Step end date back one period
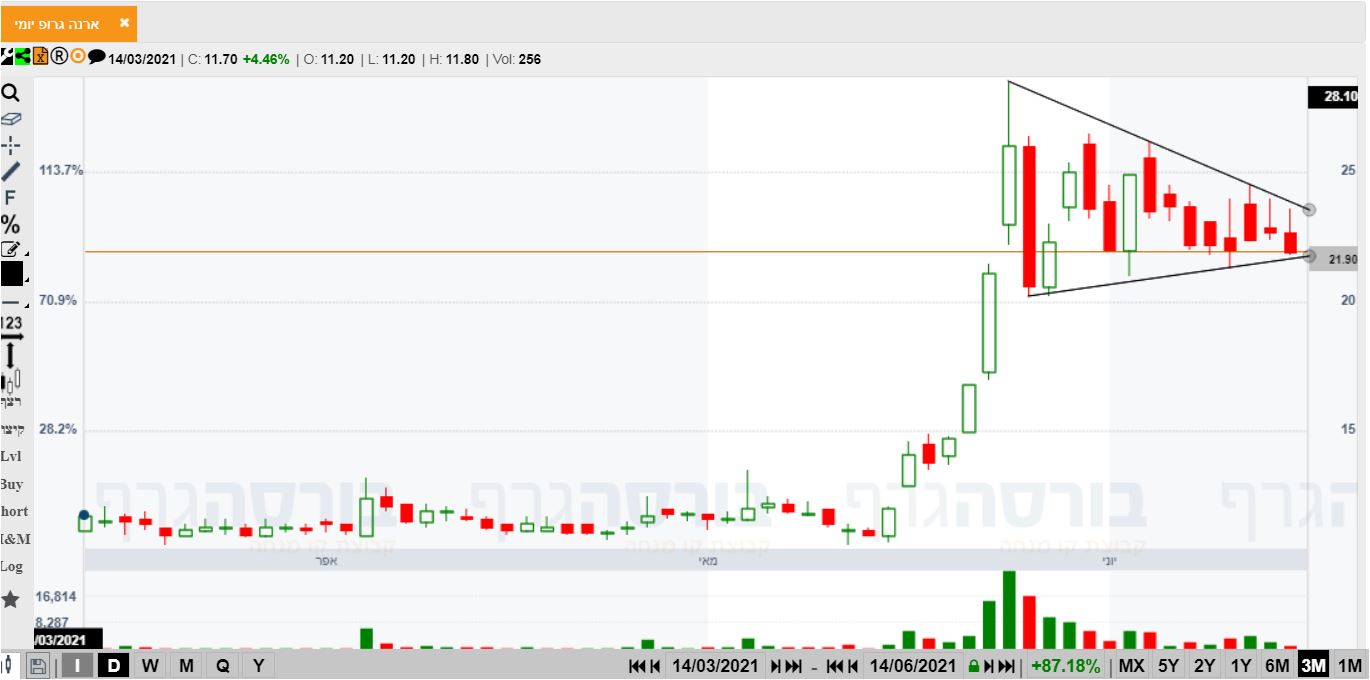The image size is (1370, 680). (x=853, y=667)
